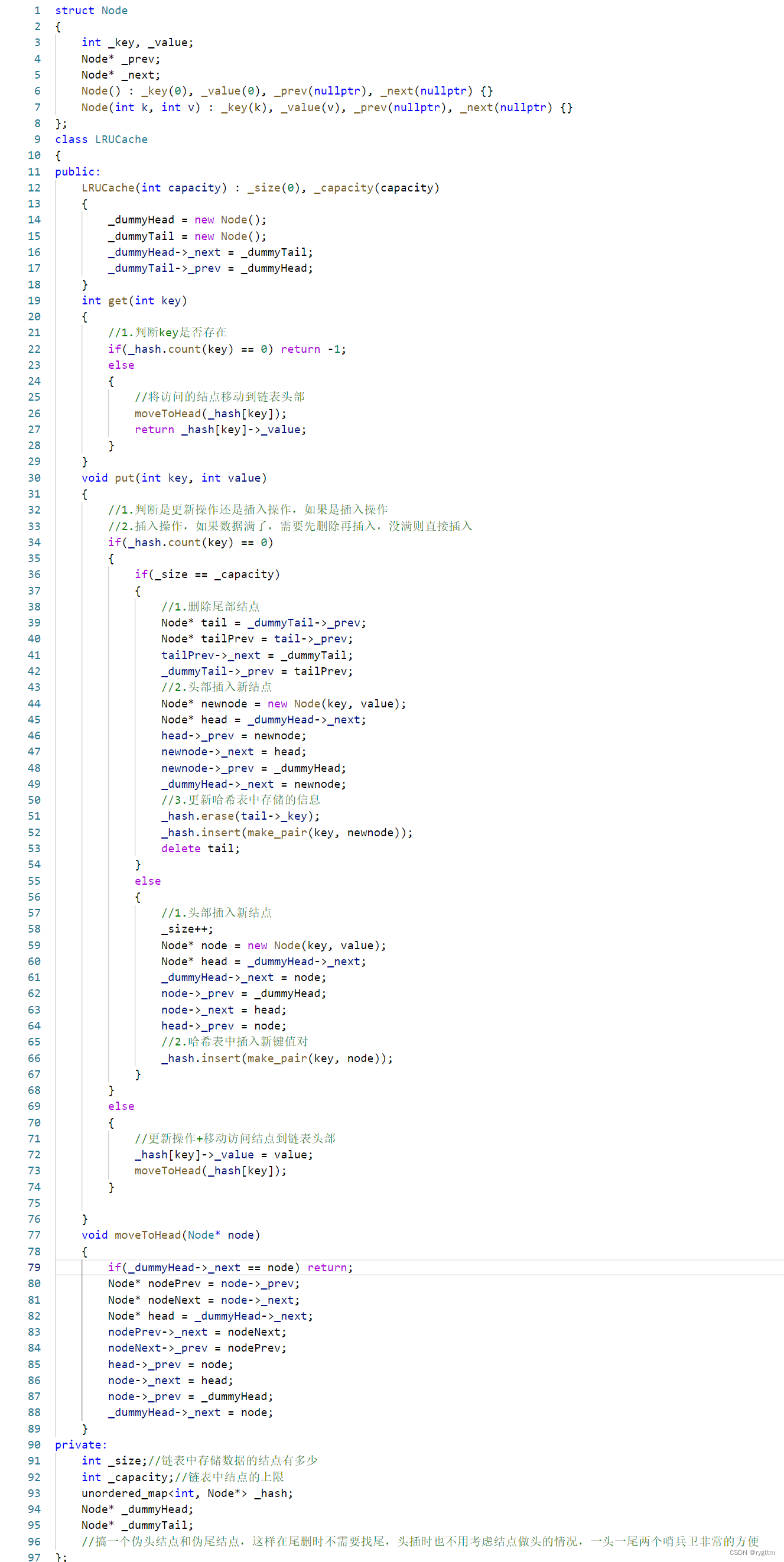Click 'Node* _dummyHead;' member declaration
784x1562 pixels.
tap(138, 1509)
